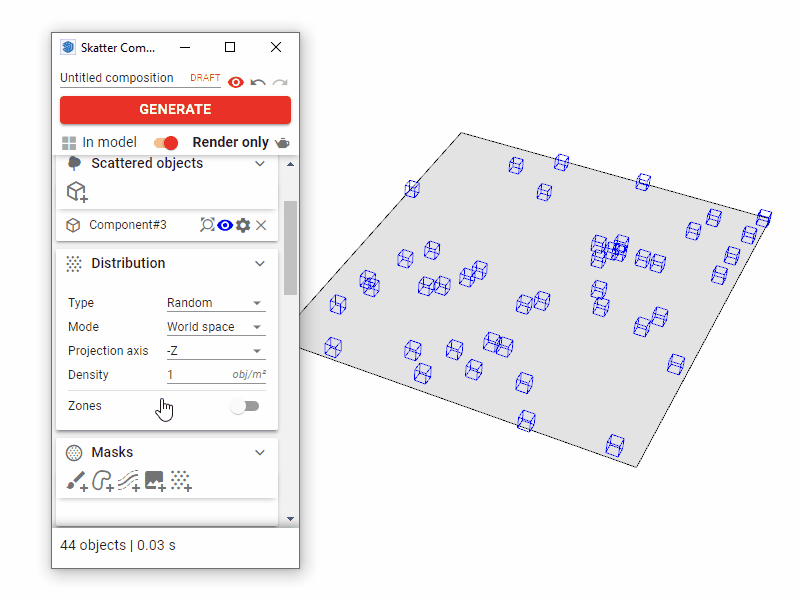This screenshot has height=600, width=800.
Task: Add a closed-curve area mask
Action: [103, 482]
